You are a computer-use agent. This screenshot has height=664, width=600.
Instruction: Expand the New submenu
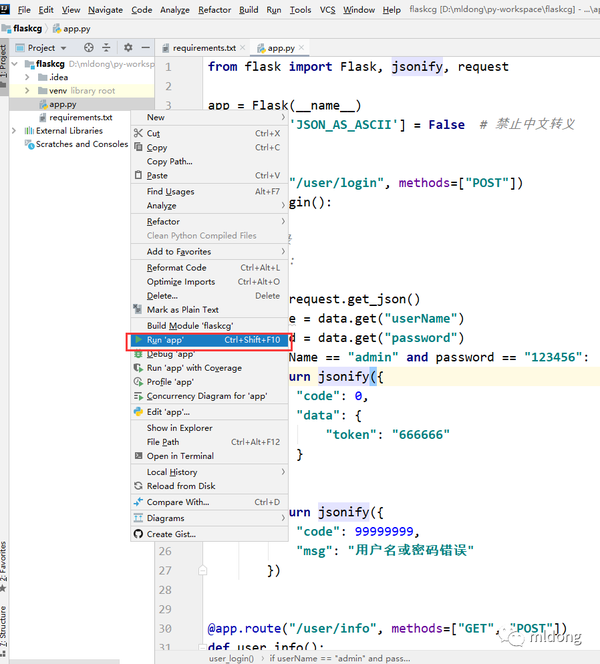point(156,118)
